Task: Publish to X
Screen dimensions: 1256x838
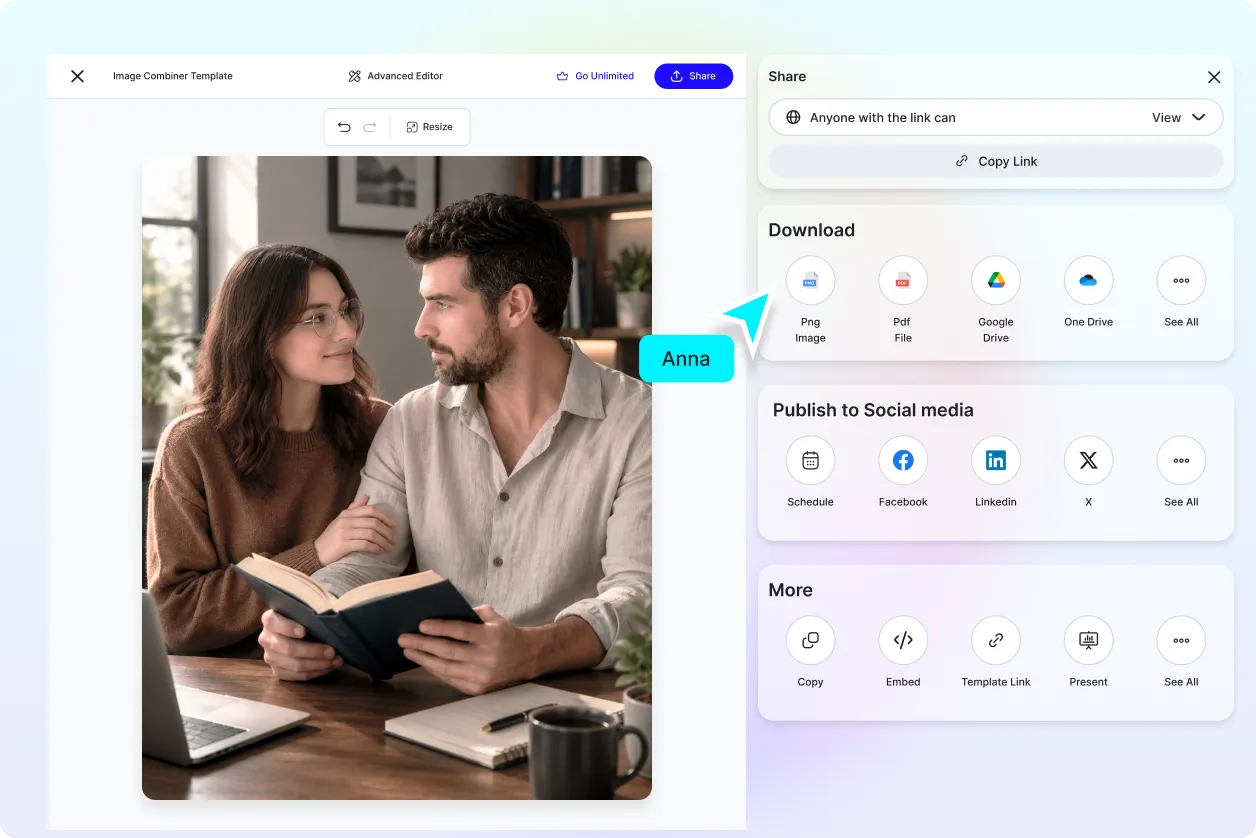Action: point(1088,461)
